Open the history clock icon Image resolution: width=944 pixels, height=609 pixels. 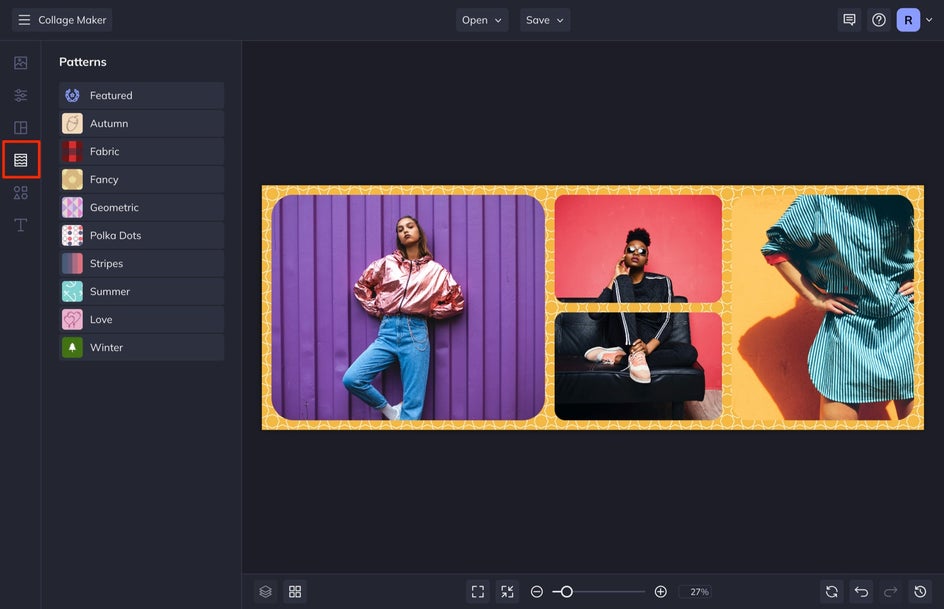[x=921, y=592]
